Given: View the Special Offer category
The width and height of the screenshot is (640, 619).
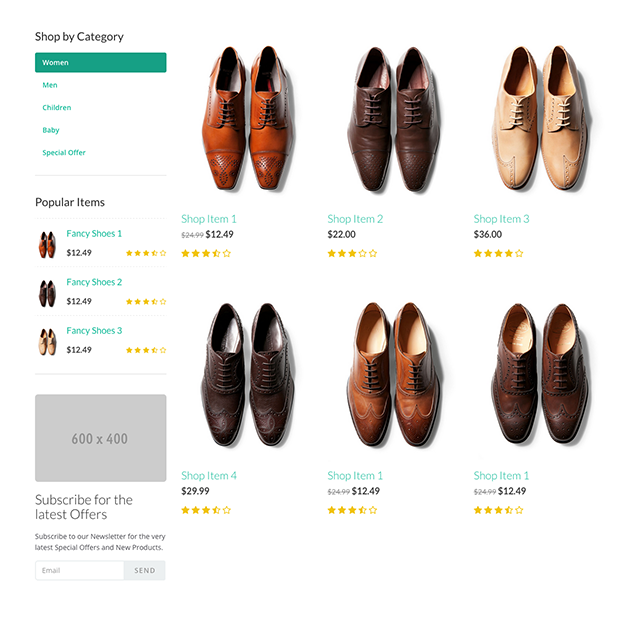Looking at the screenshot, I should [64, 152].
